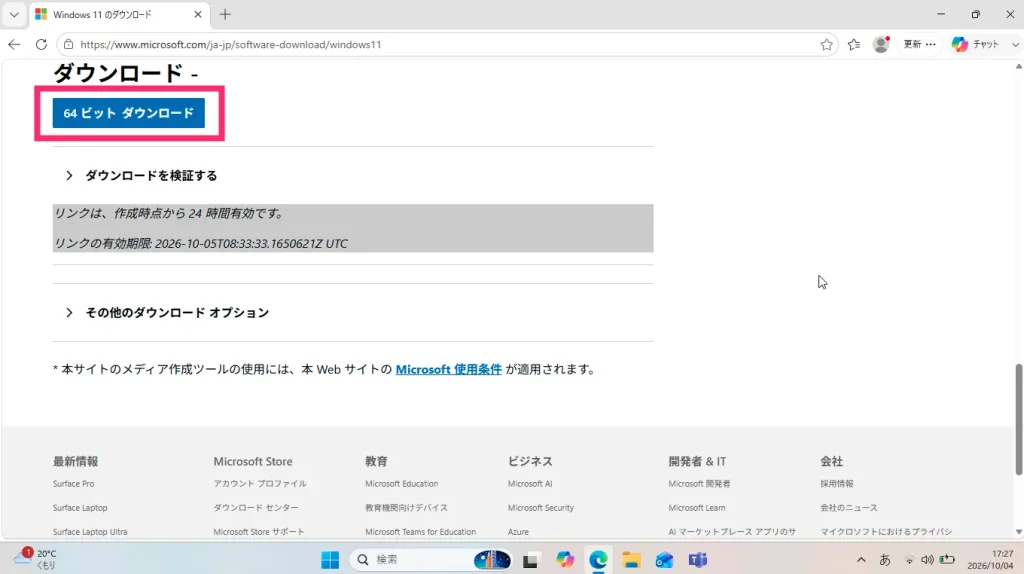The image size is (1024, 574).
Task: Open Microsoft AI footer link
Action: click(x=530, y=484)
